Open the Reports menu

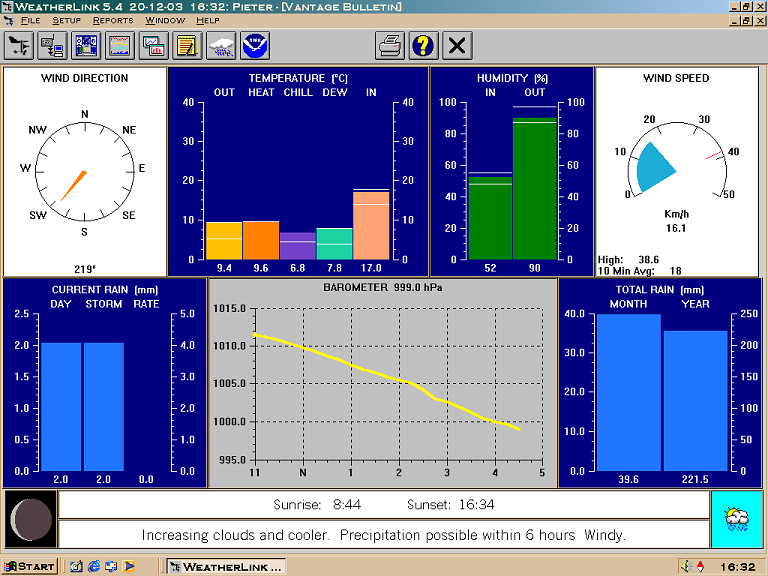113,21
